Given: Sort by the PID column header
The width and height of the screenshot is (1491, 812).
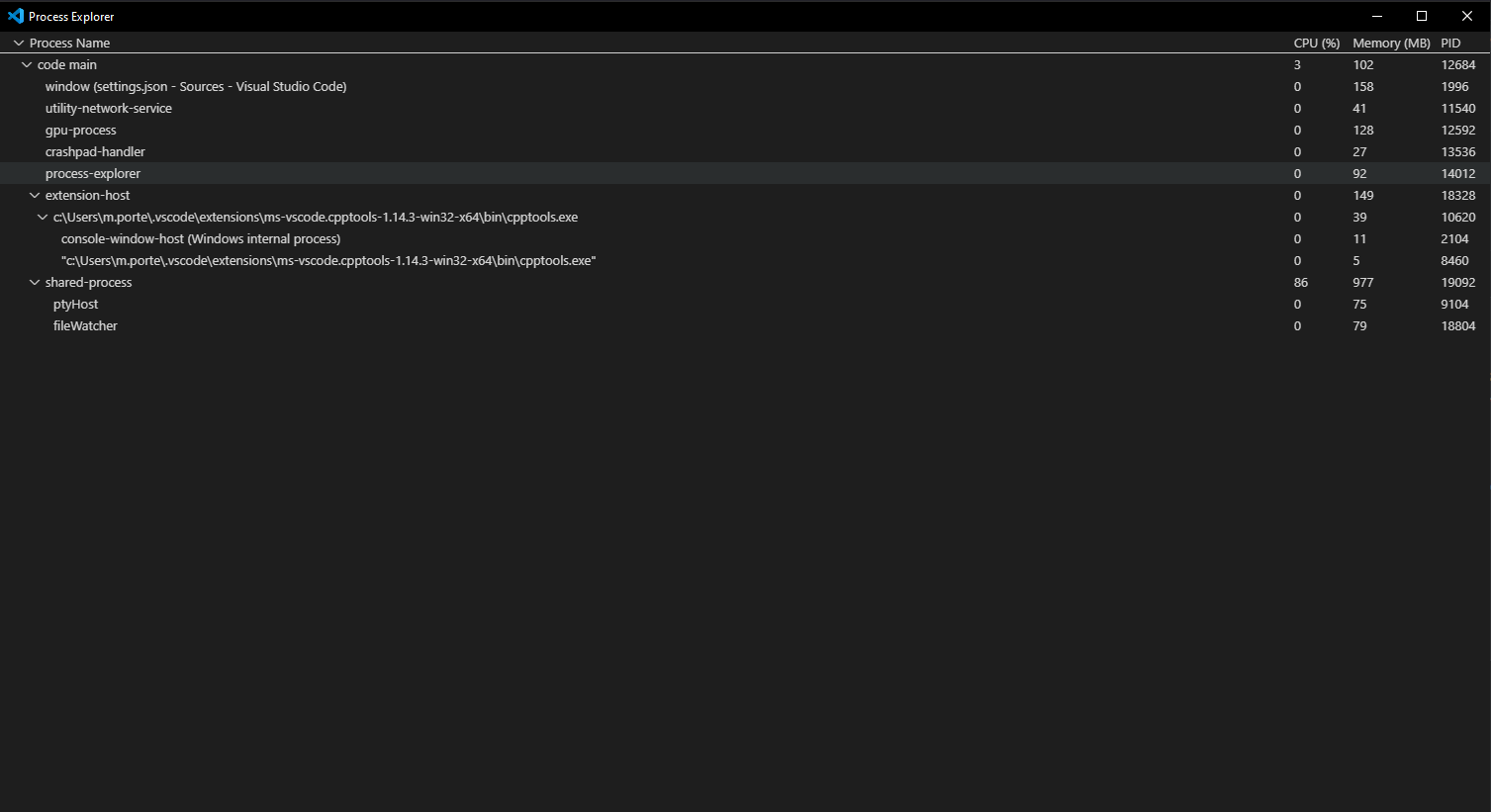Looking at the screenshot, I should click(1449, 43).
